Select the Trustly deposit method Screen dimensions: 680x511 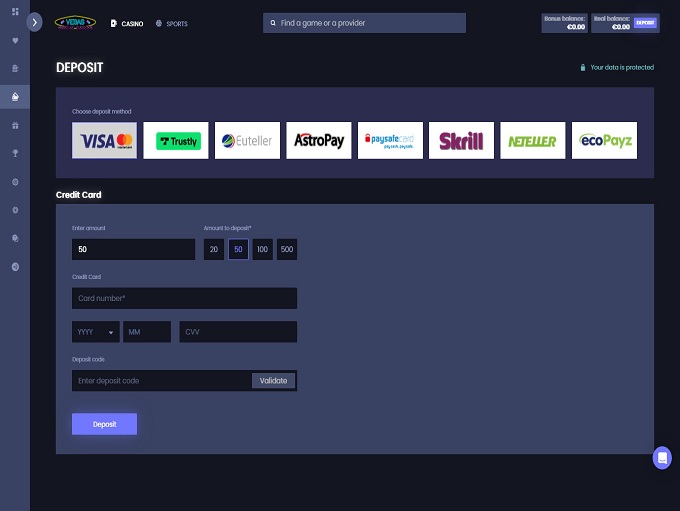176,141
